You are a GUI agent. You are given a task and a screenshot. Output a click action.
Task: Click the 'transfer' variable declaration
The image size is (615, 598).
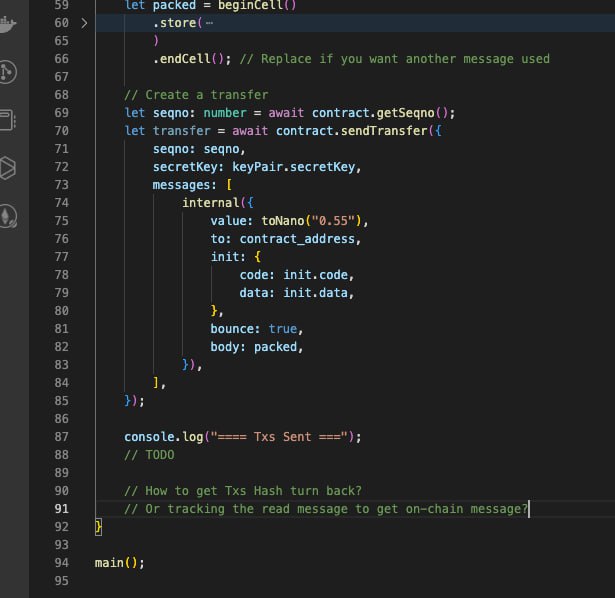tap(182, 131)
